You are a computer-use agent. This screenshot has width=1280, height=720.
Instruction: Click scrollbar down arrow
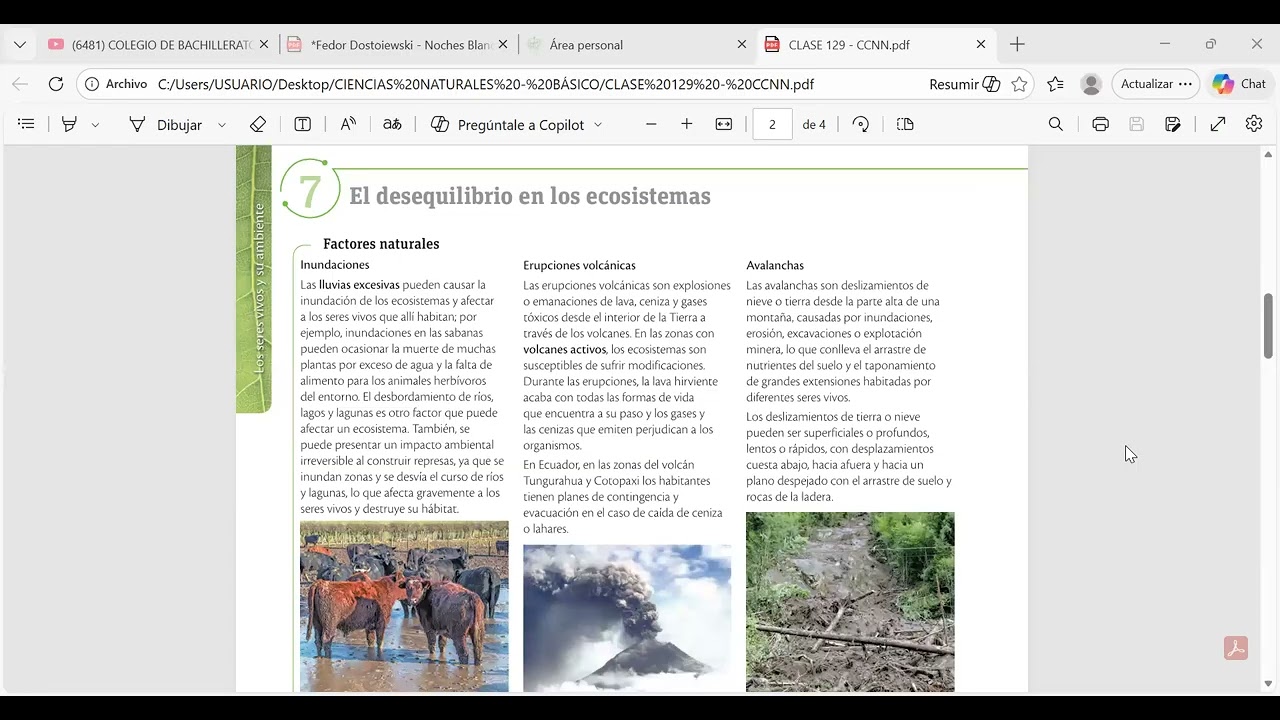[x=1268, y=684]
